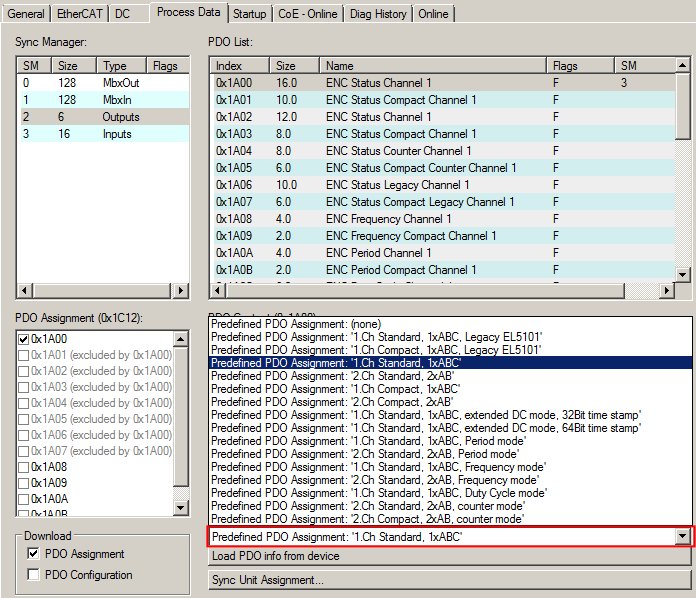Choose '2.Ch Standard, 2xAB' assignment
Viewport: 696px width, 598px height.
pyautogui.click(x=450, y=376)
